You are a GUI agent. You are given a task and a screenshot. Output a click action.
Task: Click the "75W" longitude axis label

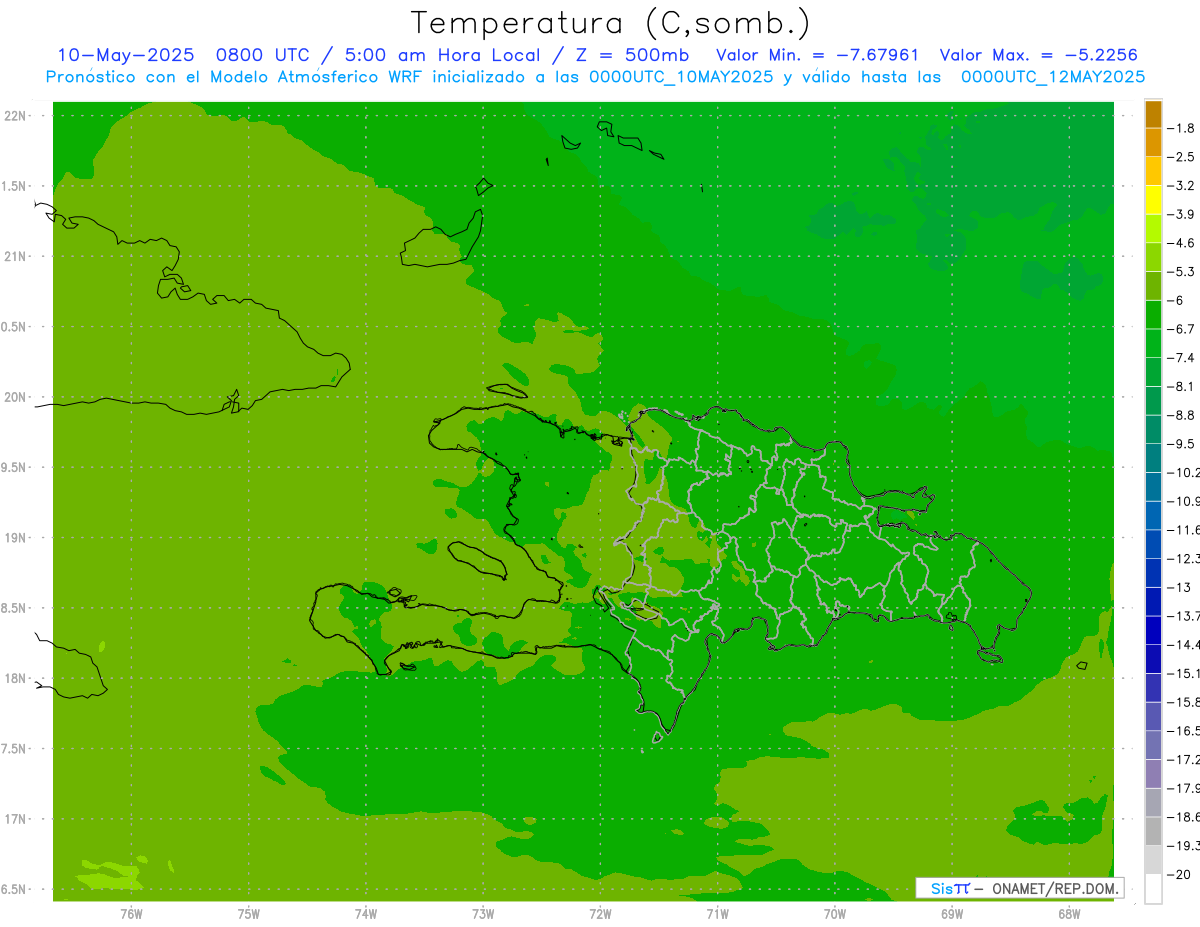pyautogui.click(x=249, y=912)
